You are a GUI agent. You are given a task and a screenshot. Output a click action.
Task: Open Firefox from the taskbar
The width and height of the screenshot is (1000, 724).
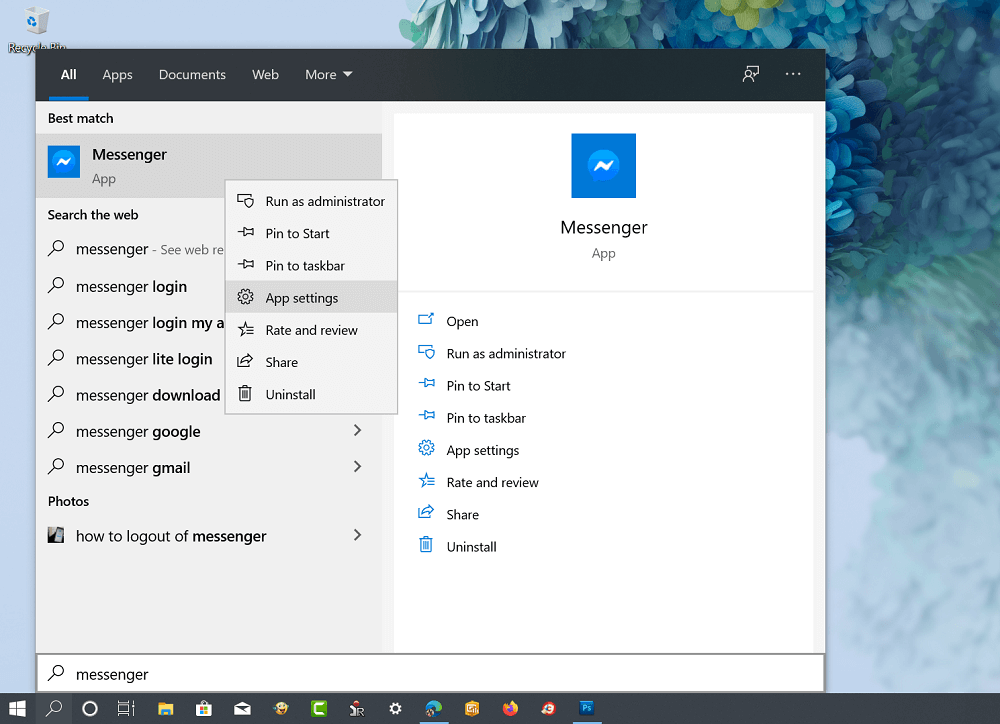pyautogui.click(x=510, y=708)
